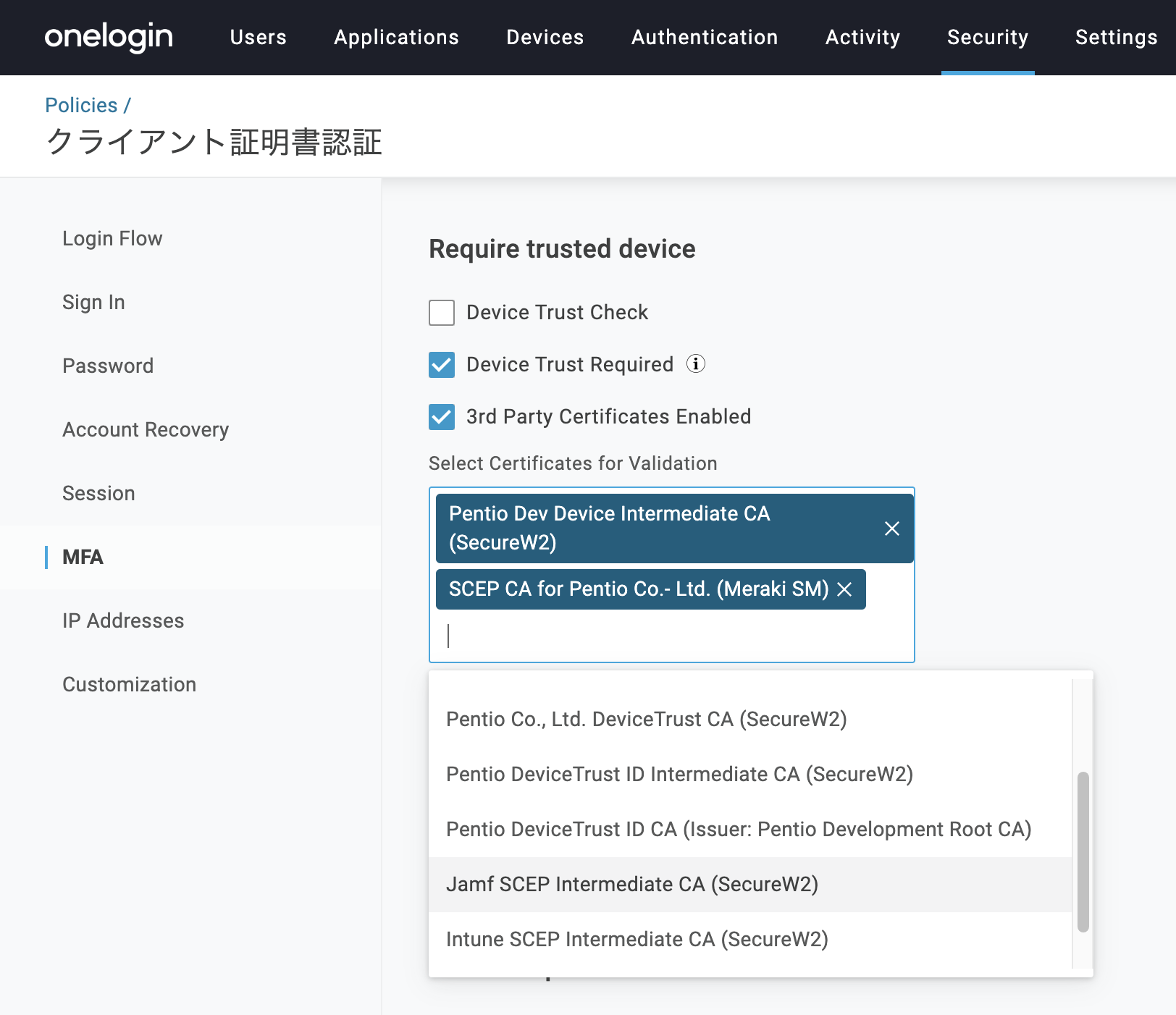Select Jamf SCEP Intermediate CA (SecureW2)
1176x1015 pixels.
coord(750,884)
